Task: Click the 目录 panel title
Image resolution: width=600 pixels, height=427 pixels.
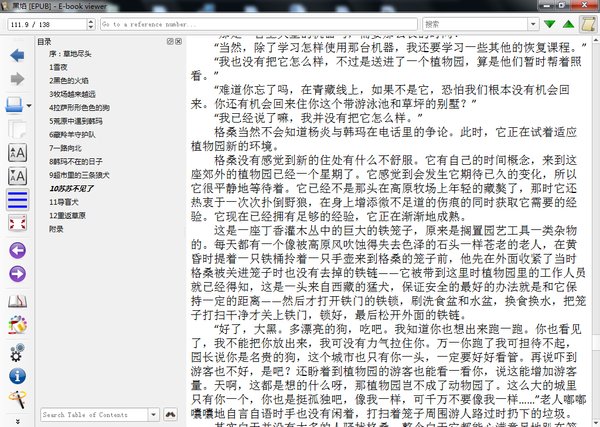Action: pyautogui.click(x=44, y=42)
